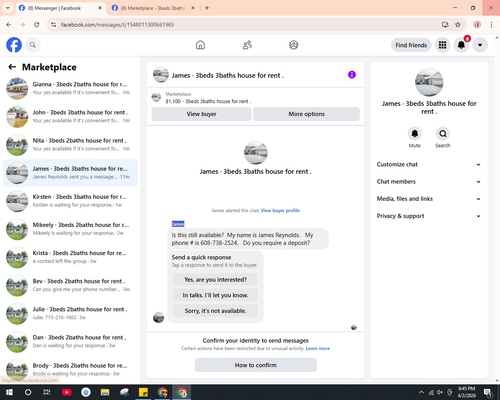The width and height of the screenshot is (500, 400).
Task: Open Krista's 3beds 2baths conversation
Action: 70,257
